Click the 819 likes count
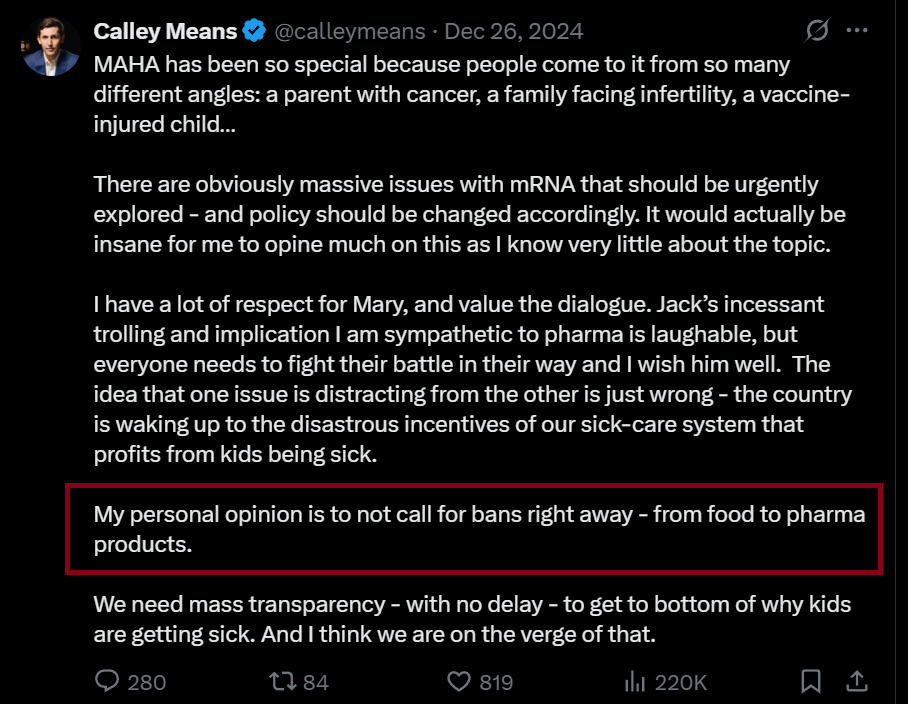Viewport: 908px width, 704px height. tap(496, 683)
